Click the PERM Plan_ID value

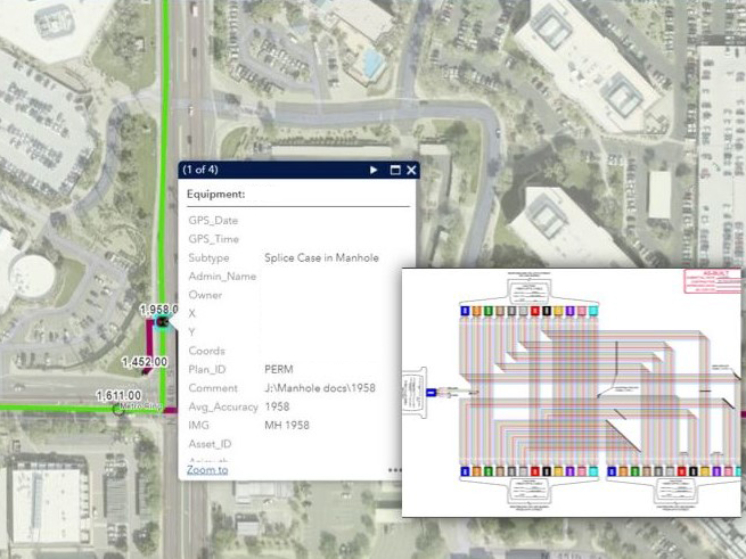(278, 370)
